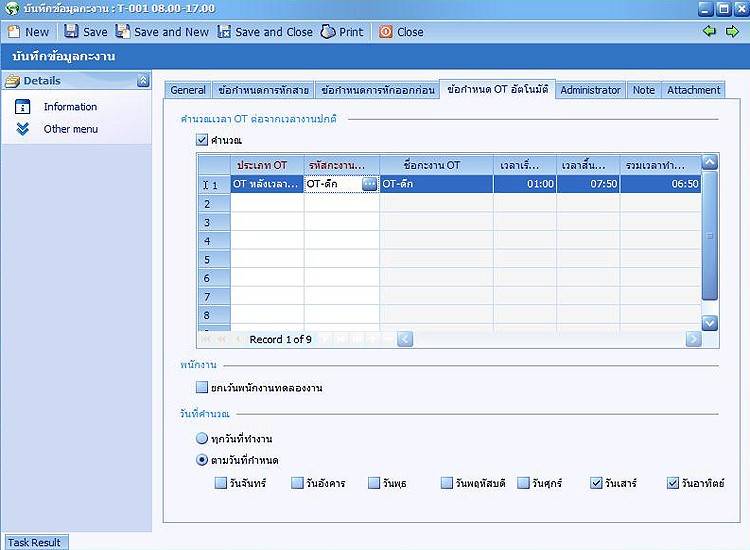This screenshot has height=550, width=750.
Task: Collapse the Details panel
Action: [143, 81]
